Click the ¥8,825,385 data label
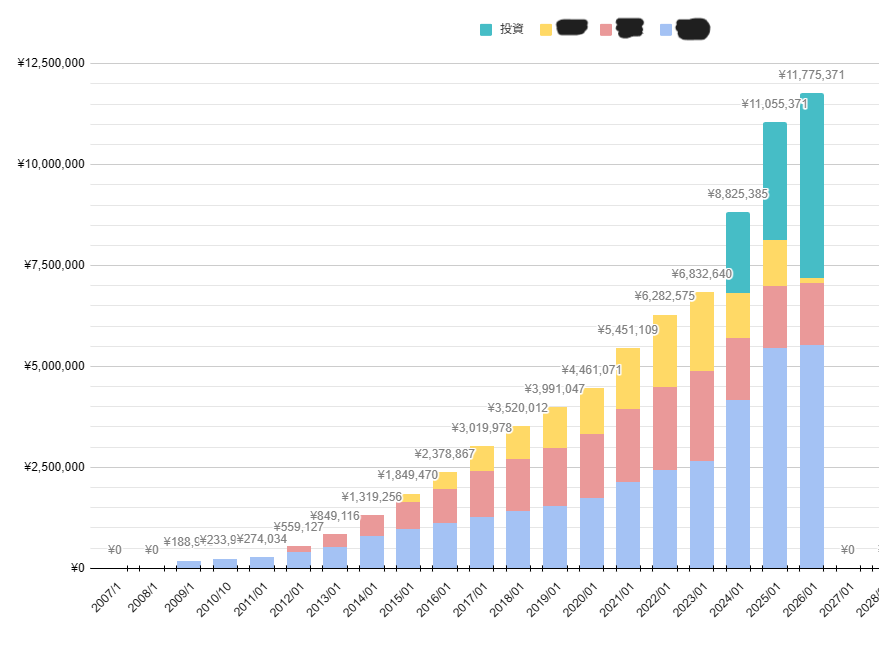The width and height of the screenshot is (879, 646). click(x=738, y=194)
